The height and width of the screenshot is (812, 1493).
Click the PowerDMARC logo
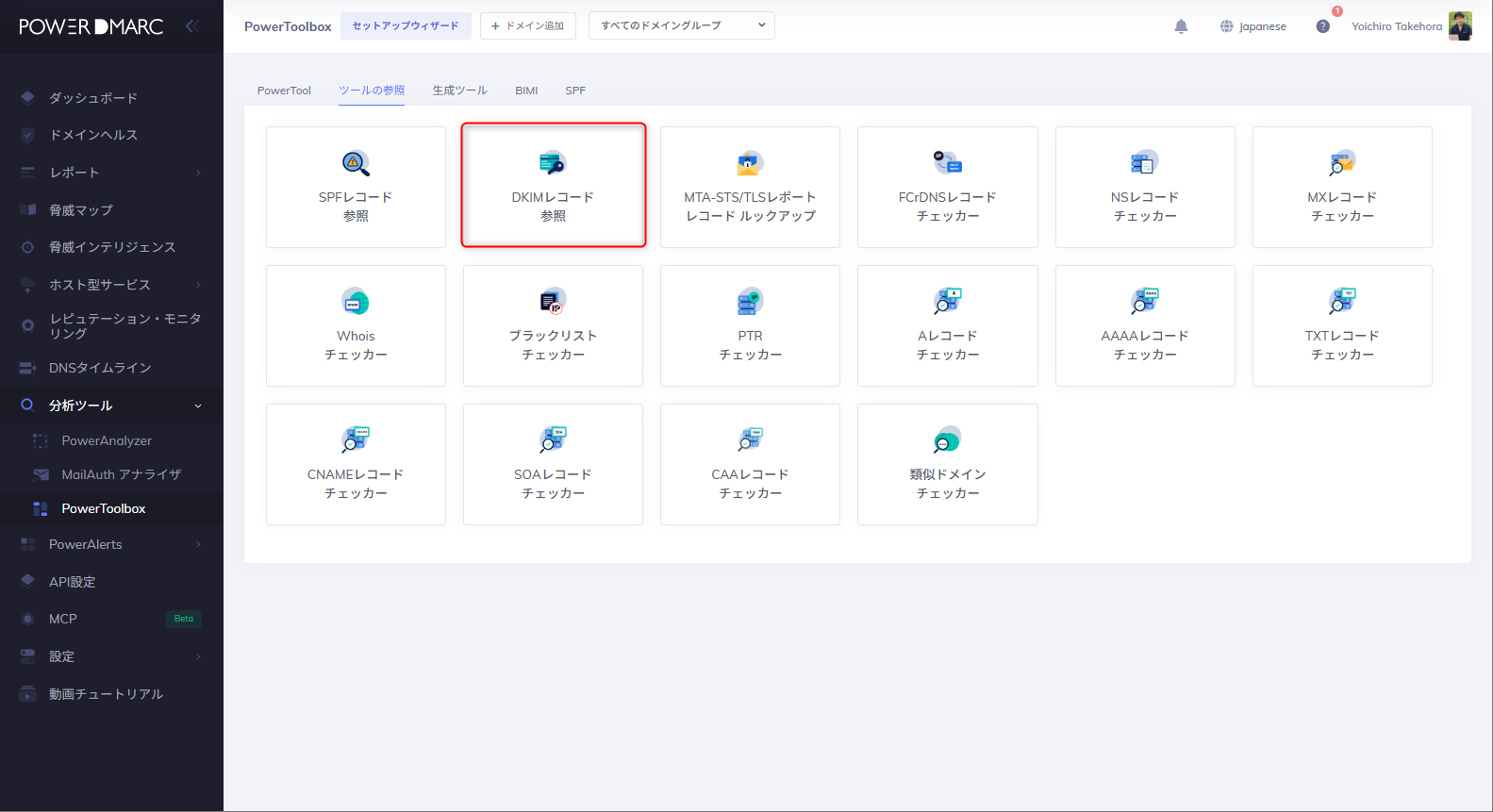pyautogui.click(x=91, y=26)
